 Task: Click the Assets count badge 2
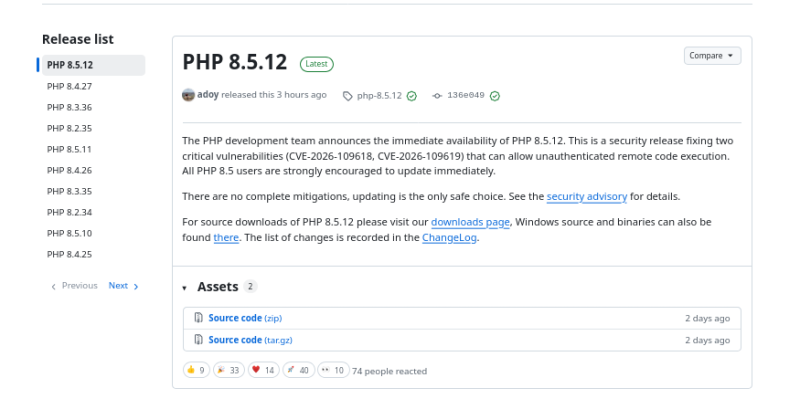(250, 286)
